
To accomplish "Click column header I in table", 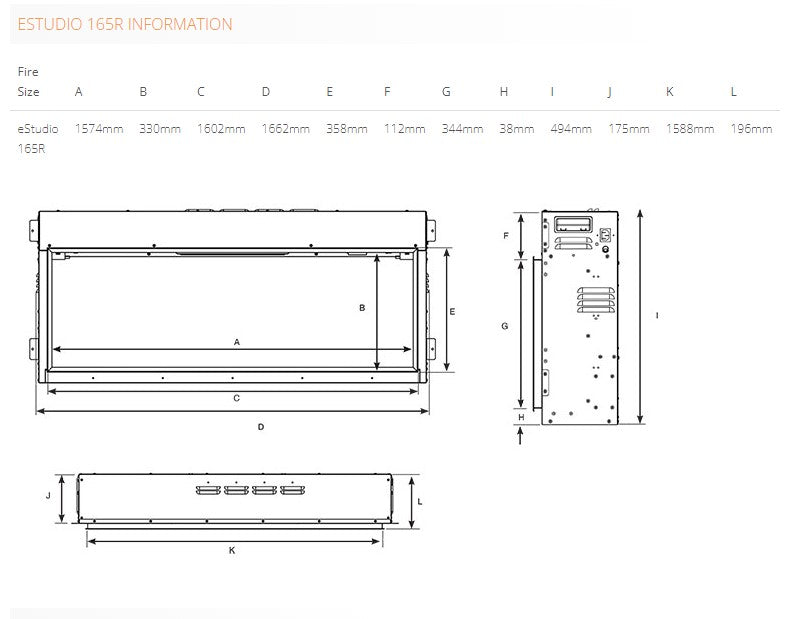I will [x=552, y=92].
